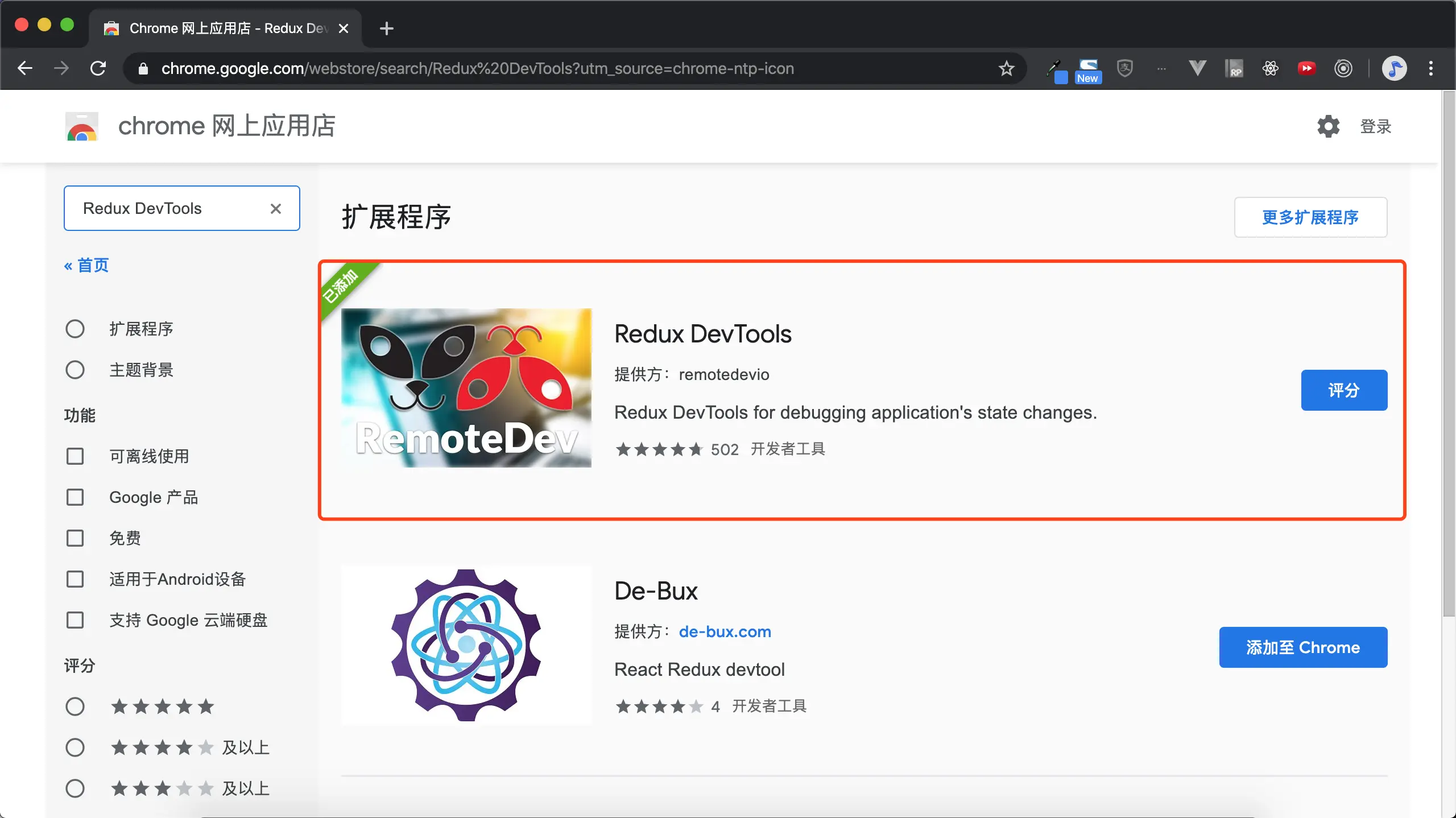Viewport: 1456px width, 818px height.
Task: Click the 502 ratings stars for Redux DevTools
Action: click(659, 449)
